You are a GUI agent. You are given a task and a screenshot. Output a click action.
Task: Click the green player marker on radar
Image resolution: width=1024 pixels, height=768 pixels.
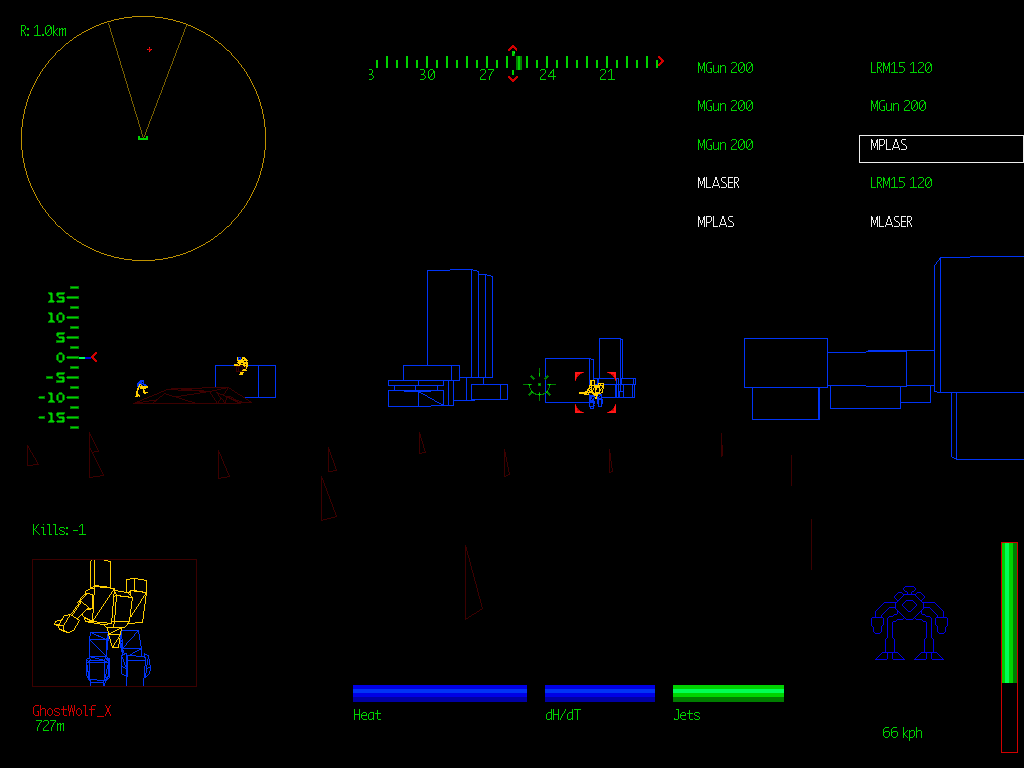point(143,137)
